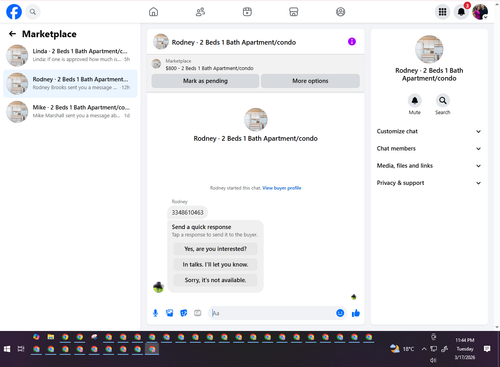The width and height of the screenshot is (500, 367).
Task: Expand Chat members section
Action: click(x=429, y=149)
